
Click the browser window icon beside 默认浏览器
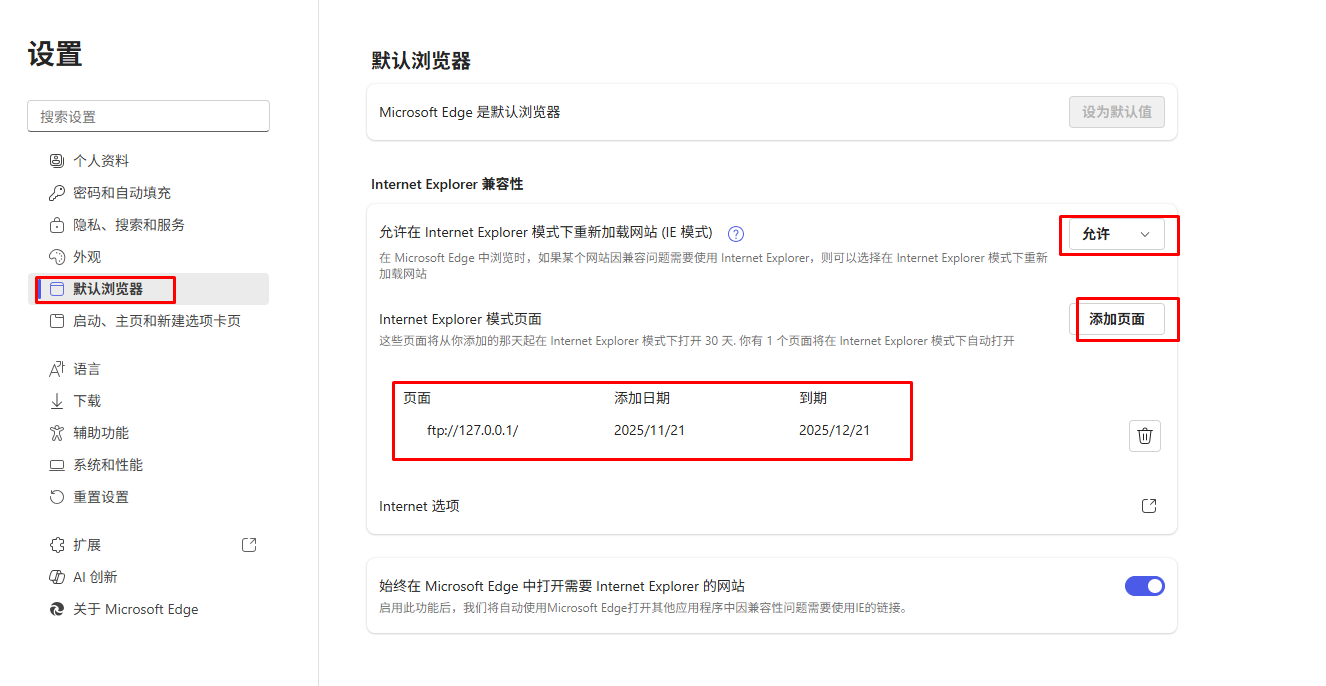tap(57, 289)
